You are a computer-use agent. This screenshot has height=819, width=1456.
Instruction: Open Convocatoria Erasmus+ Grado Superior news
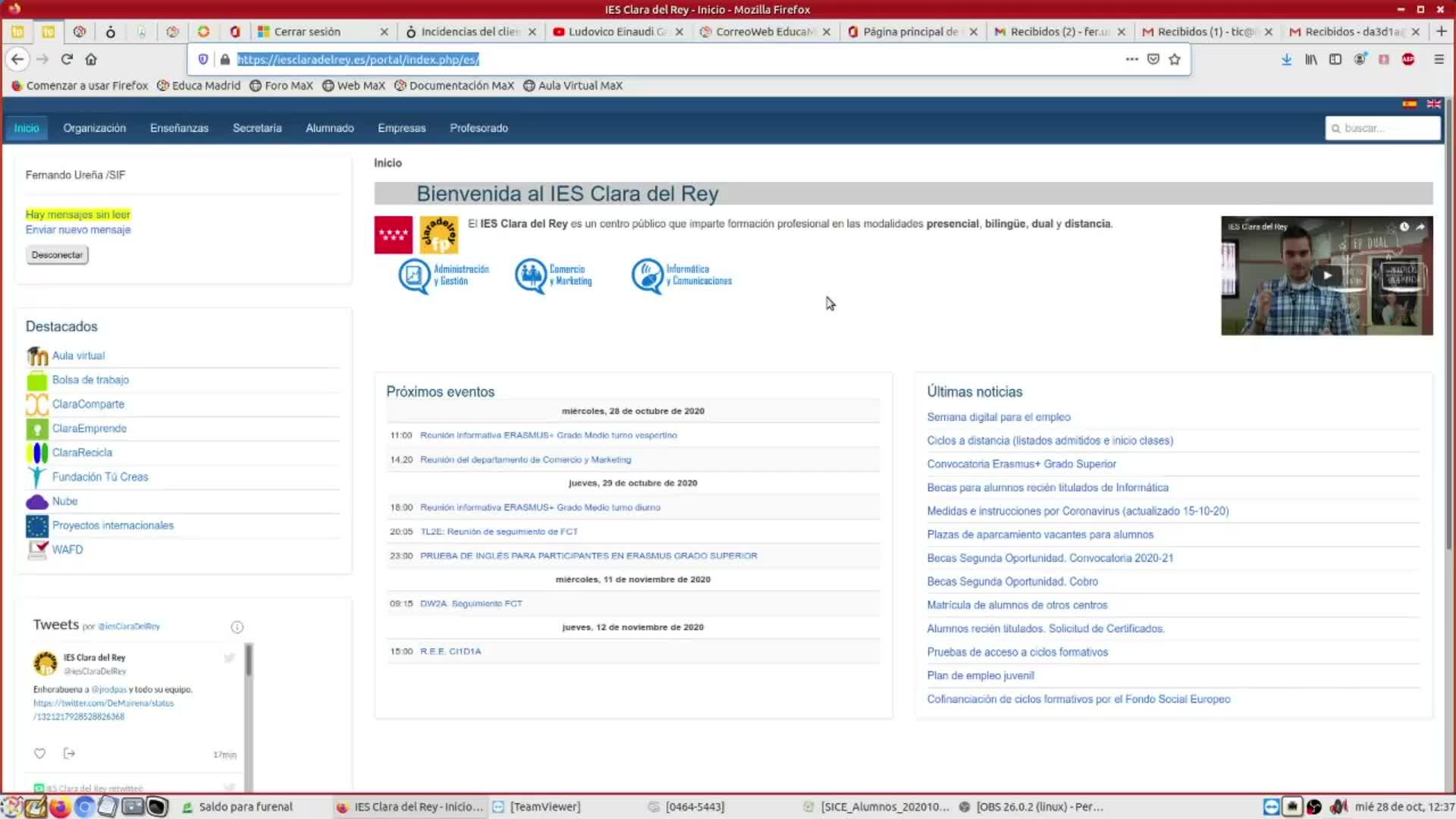[x=1021, y=464]
